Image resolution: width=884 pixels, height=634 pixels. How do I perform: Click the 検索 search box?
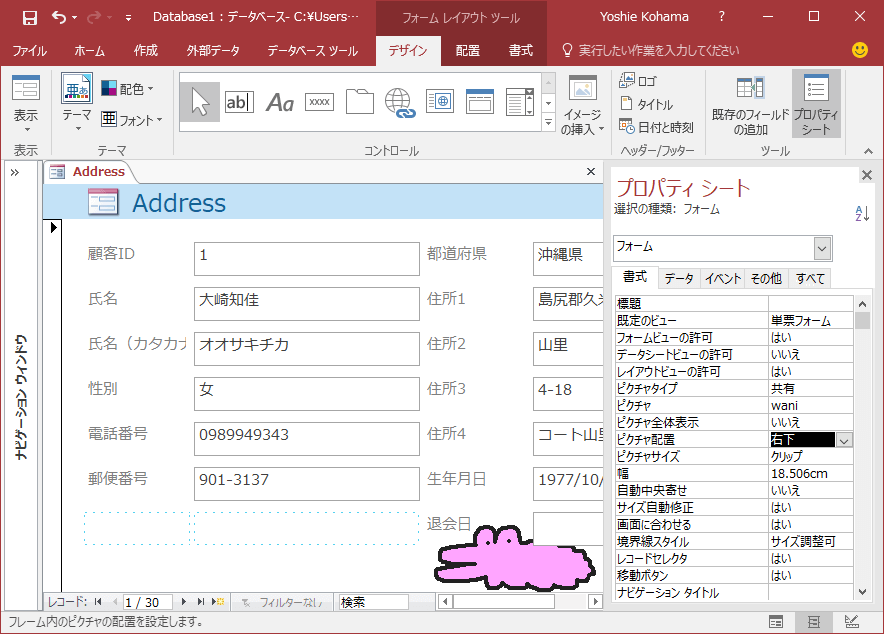tap(373, 602)
